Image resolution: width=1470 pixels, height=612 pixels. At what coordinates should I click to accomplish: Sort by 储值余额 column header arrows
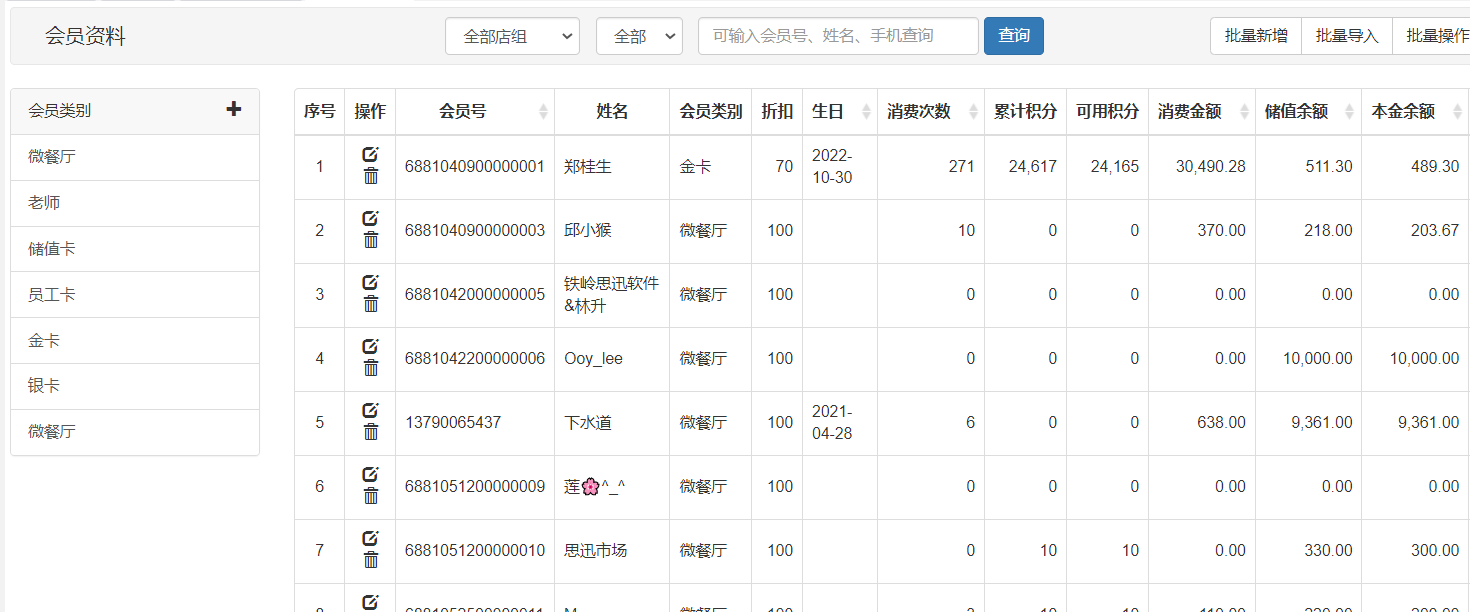click(x=1349, y=112)
